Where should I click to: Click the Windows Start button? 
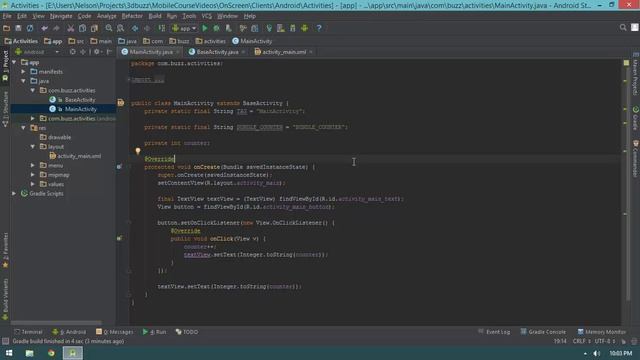click(9, 353)
